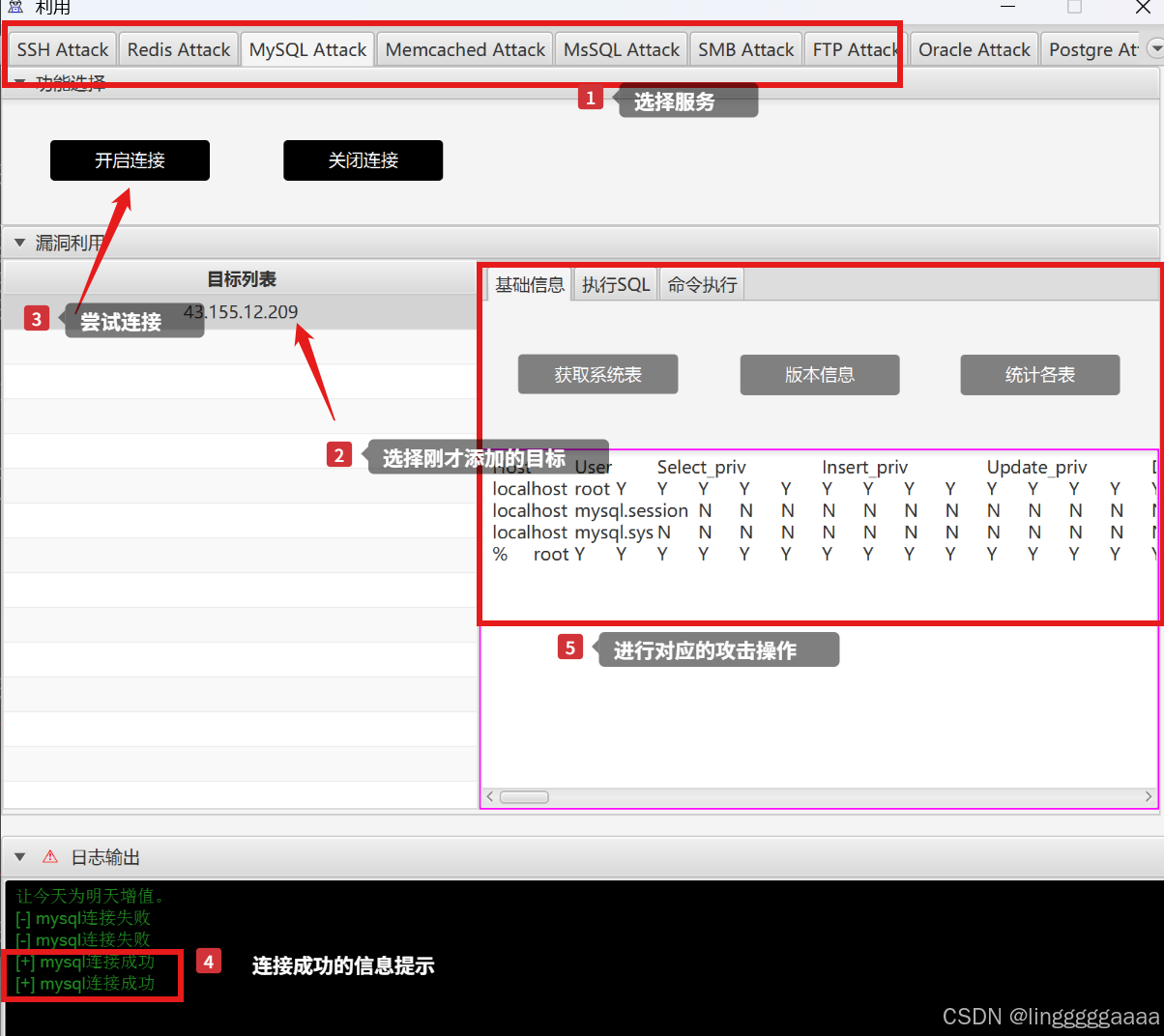Image resolution: width=1164 pixels, height=1036 pixels.
Task: Click the Update_priv column header
Action: coord(1036,468)
